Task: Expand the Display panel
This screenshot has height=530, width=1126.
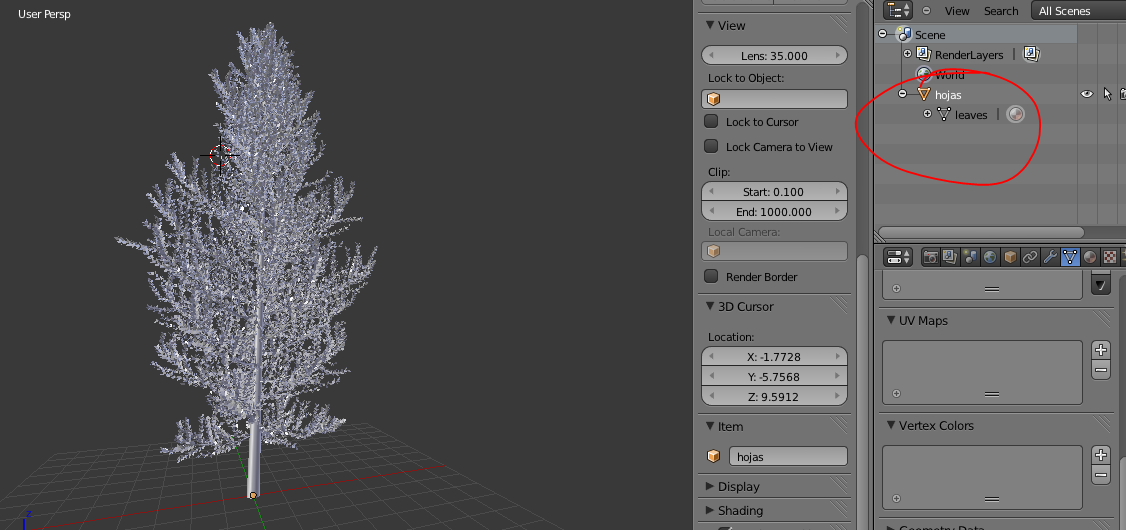Action: click(709, 486)
